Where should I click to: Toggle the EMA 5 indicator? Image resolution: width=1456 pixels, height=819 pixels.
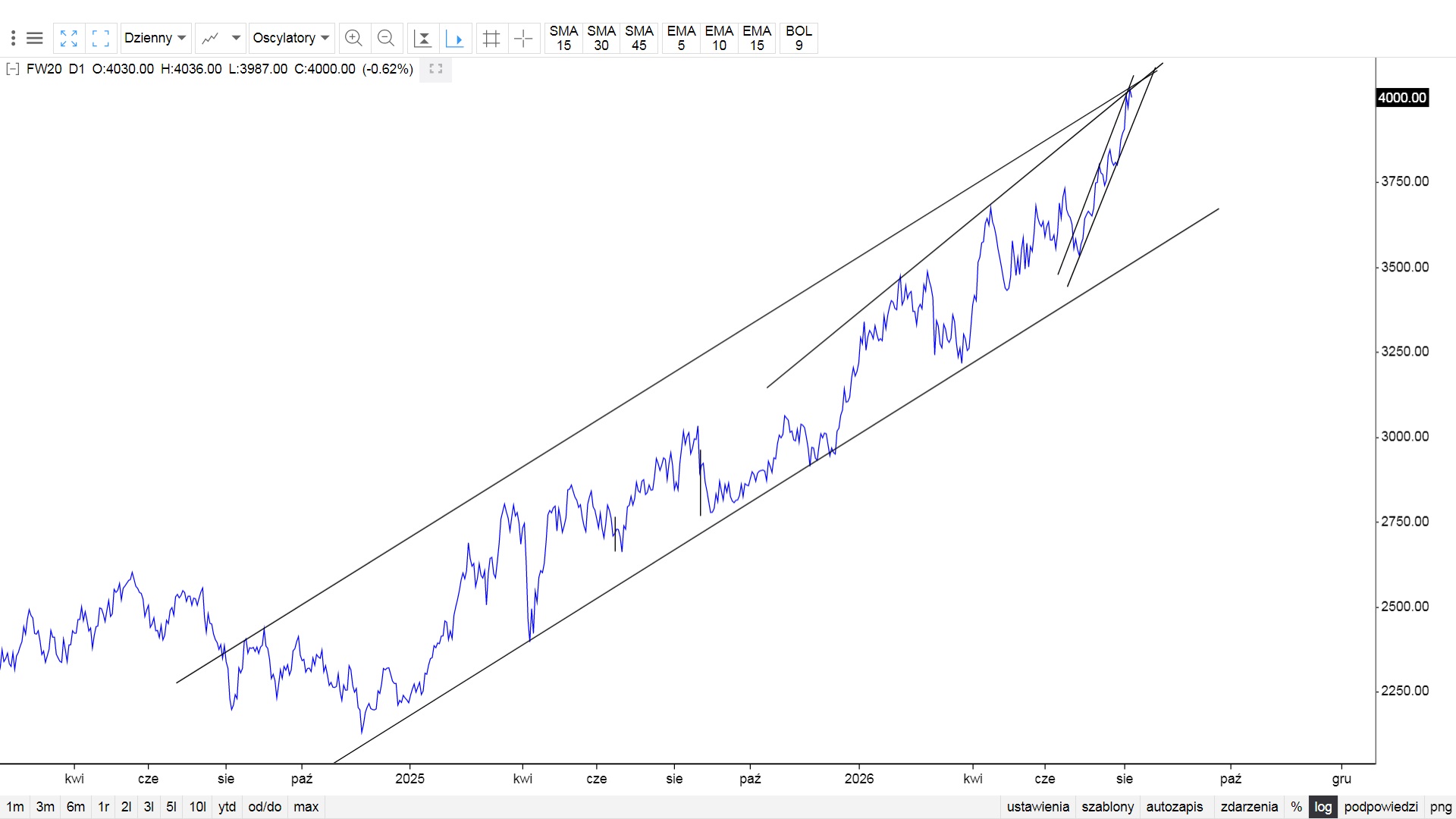point(681,38)
